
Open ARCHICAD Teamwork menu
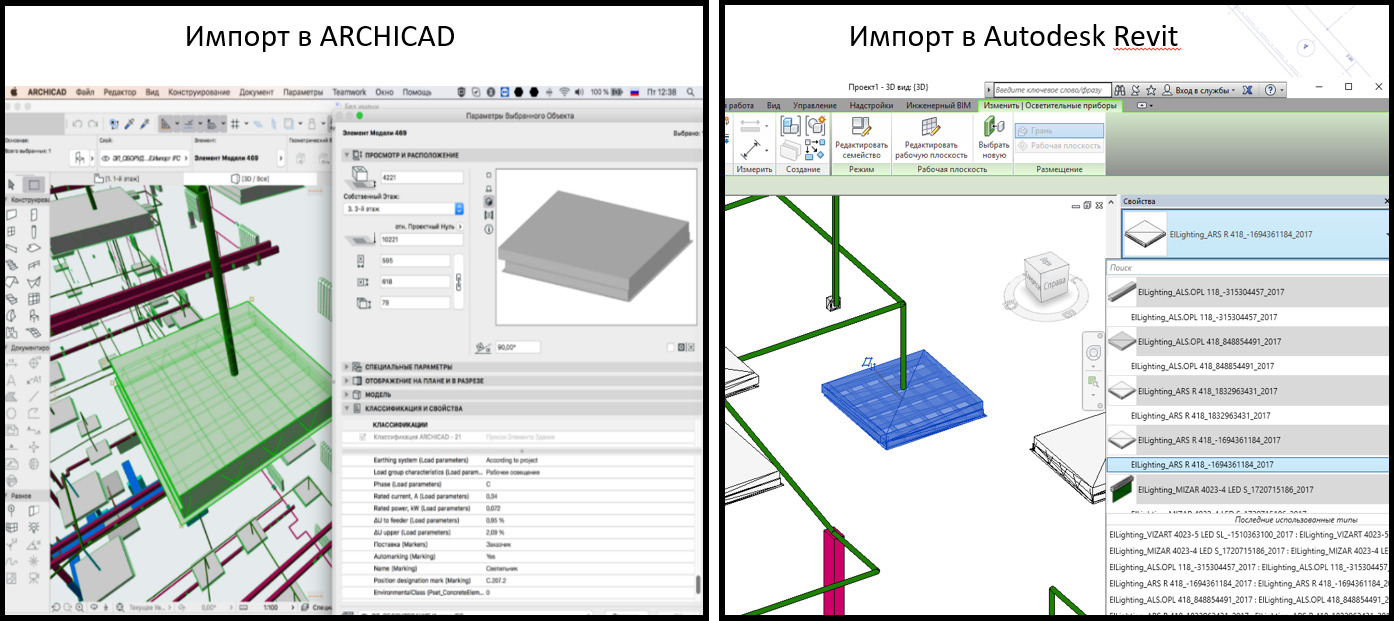point(349,92)
